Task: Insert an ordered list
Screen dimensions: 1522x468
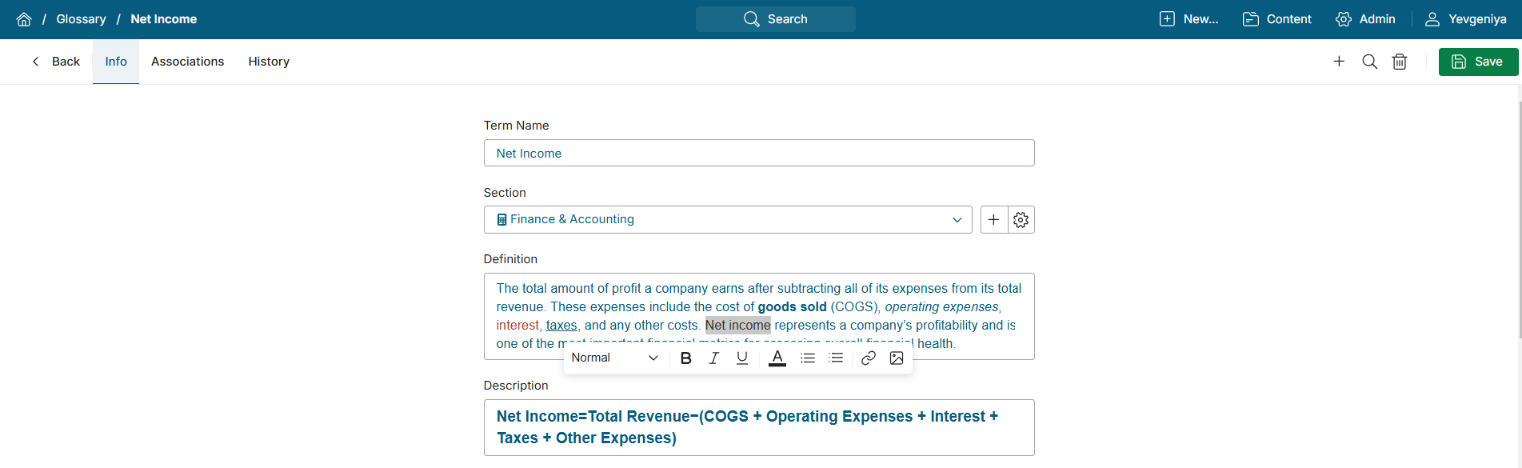Action: pos(808,358)
